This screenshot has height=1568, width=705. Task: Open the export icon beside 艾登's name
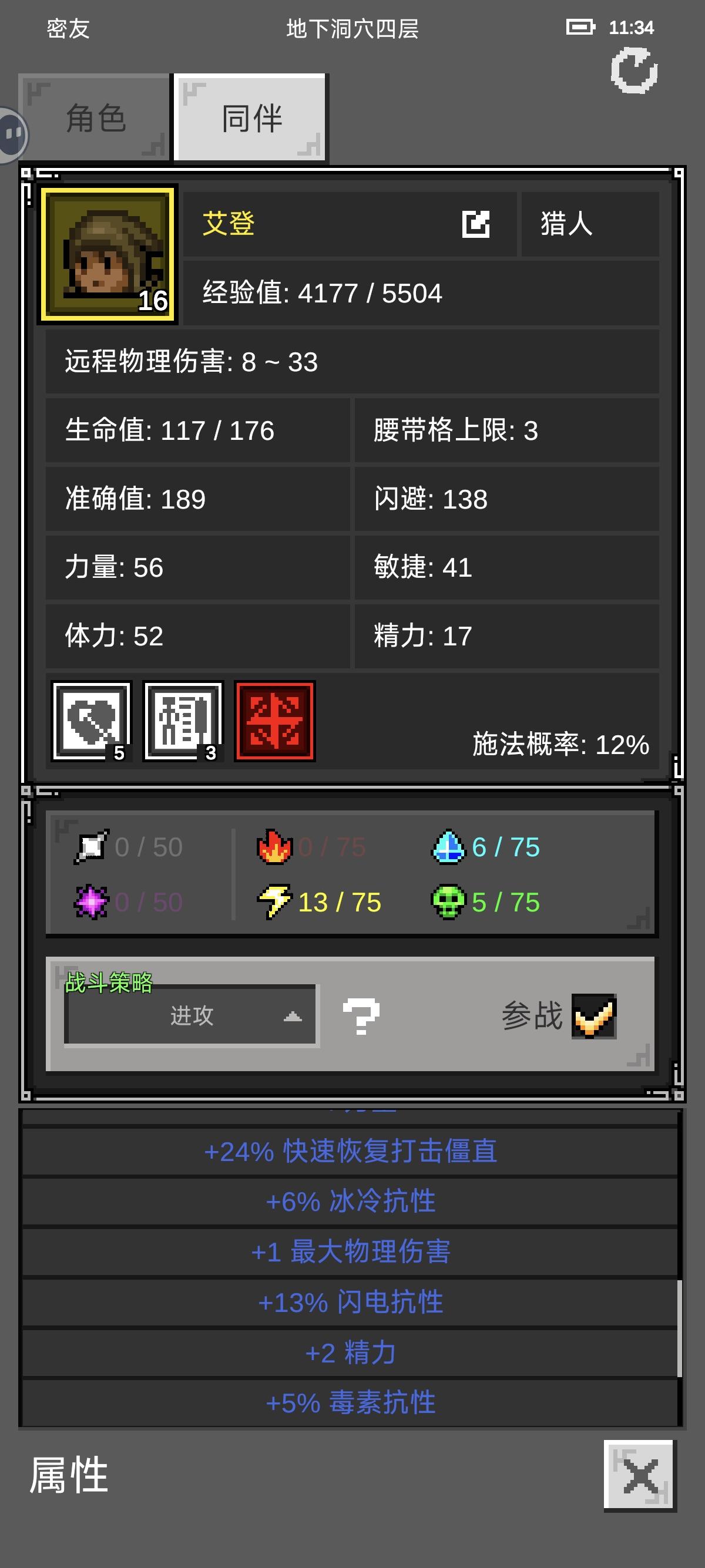pos(475,224)
